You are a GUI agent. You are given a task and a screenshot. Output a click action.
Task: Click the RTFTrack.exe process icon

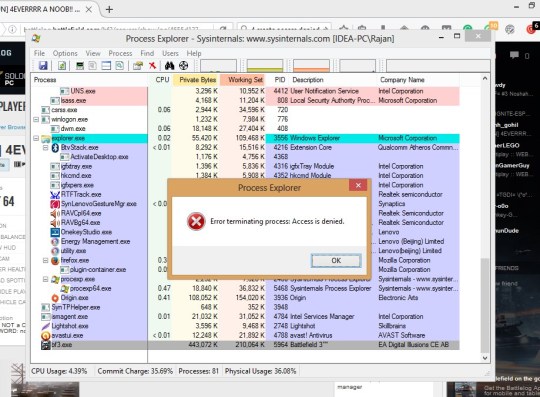[55, 195]
